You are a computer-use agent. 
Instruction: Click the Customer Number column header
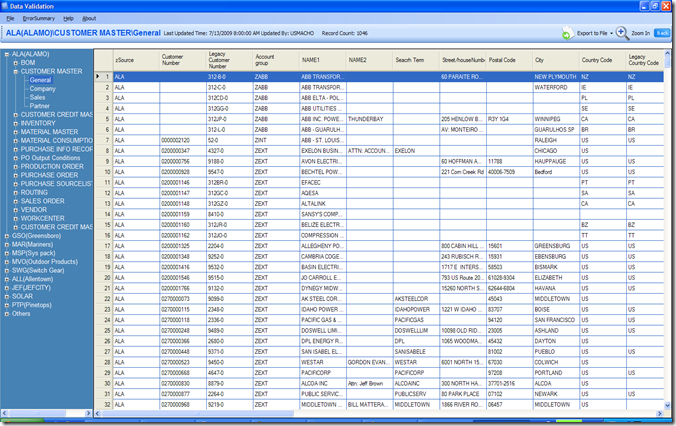pos(183,60)
